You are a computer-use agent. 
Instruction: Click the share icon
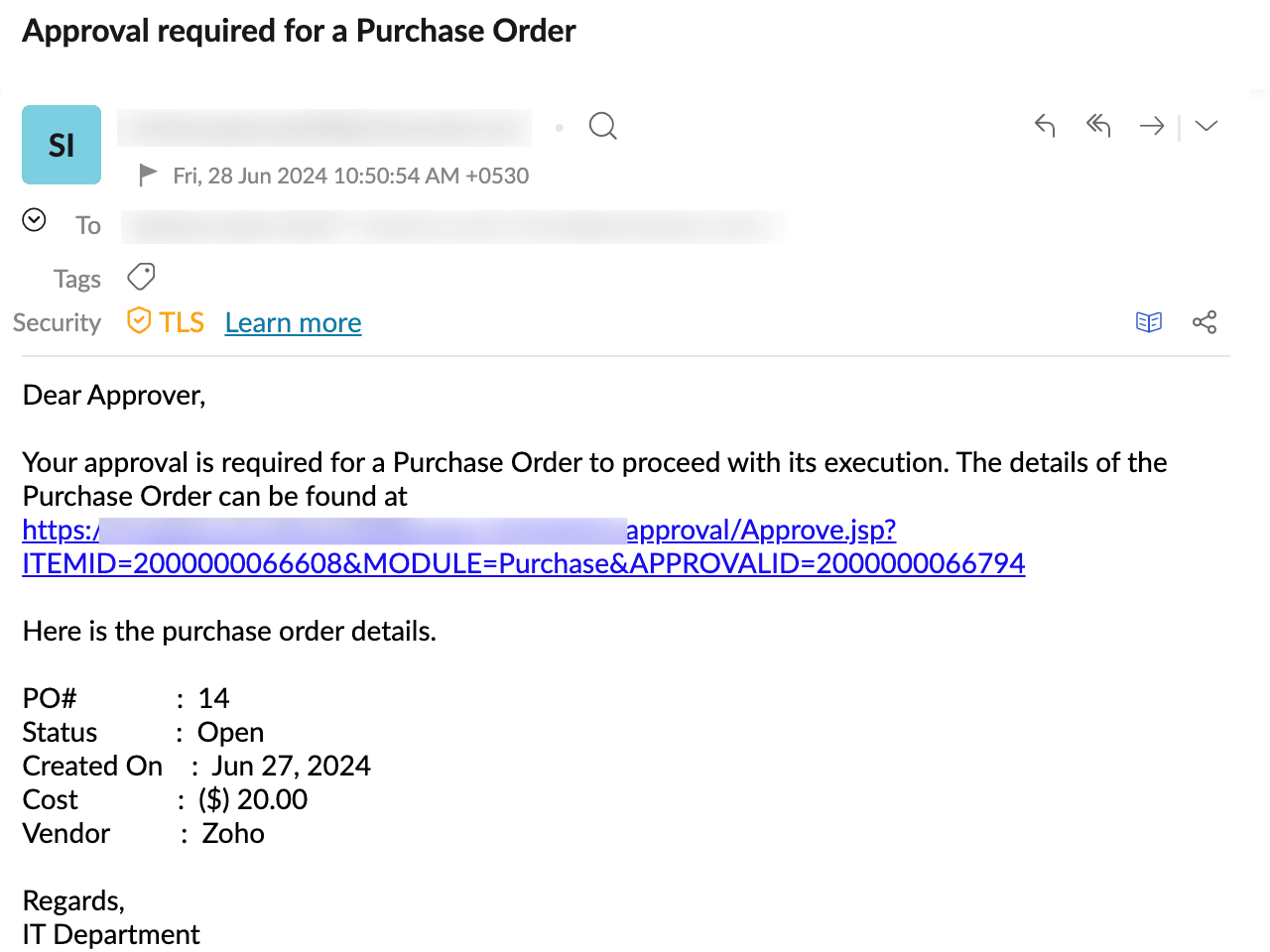(x=1205, y=322)
